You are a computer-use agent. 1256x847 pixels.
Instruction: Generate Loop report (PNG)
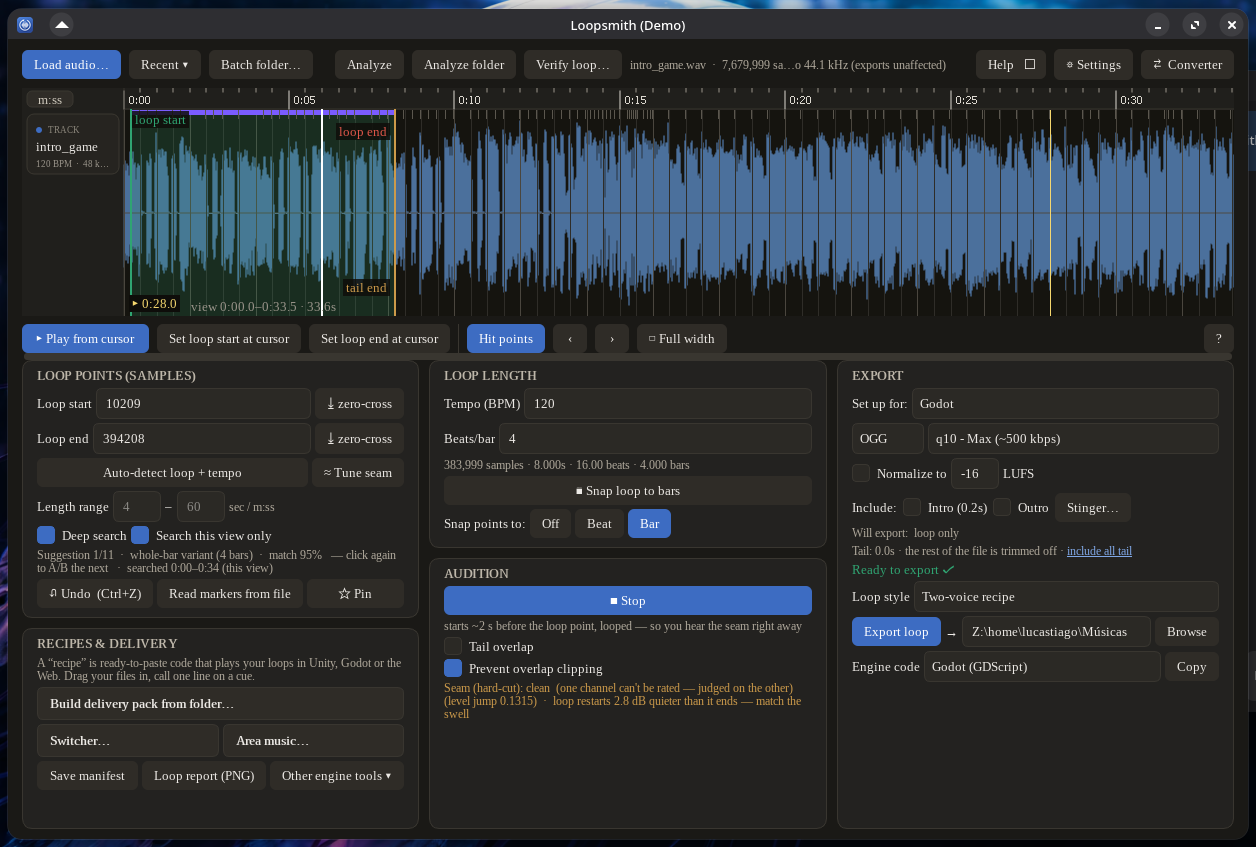(204, 775)
